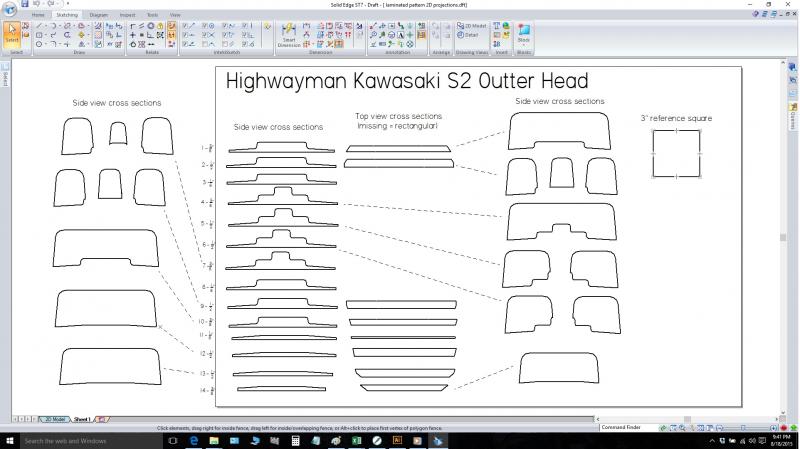This screenshot has width=800, height=449.
Task: Click the Solid Edge application button
Action: 10,9
